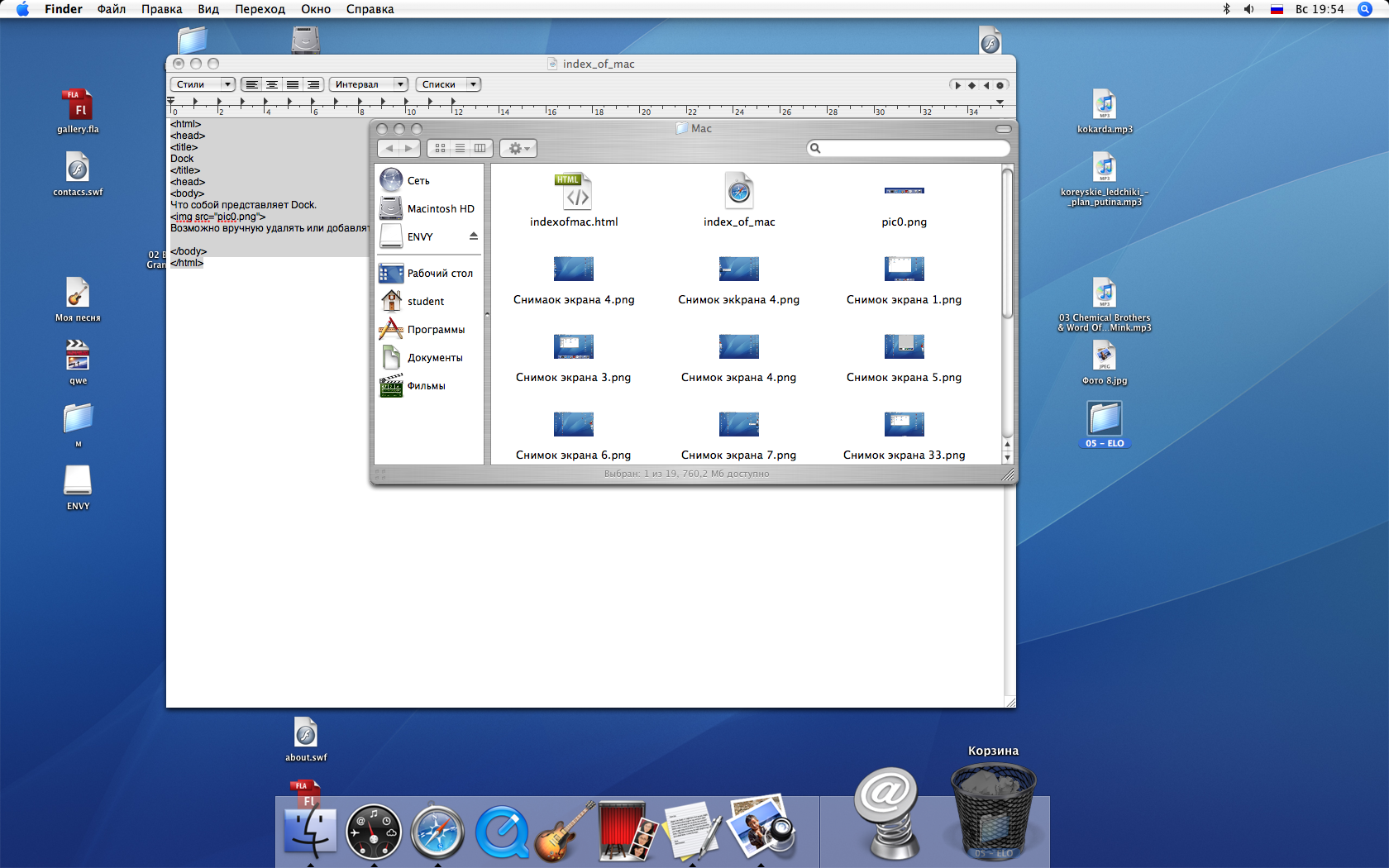
Task: Select the index_of_mac web document icon
Action: point(739,191)
